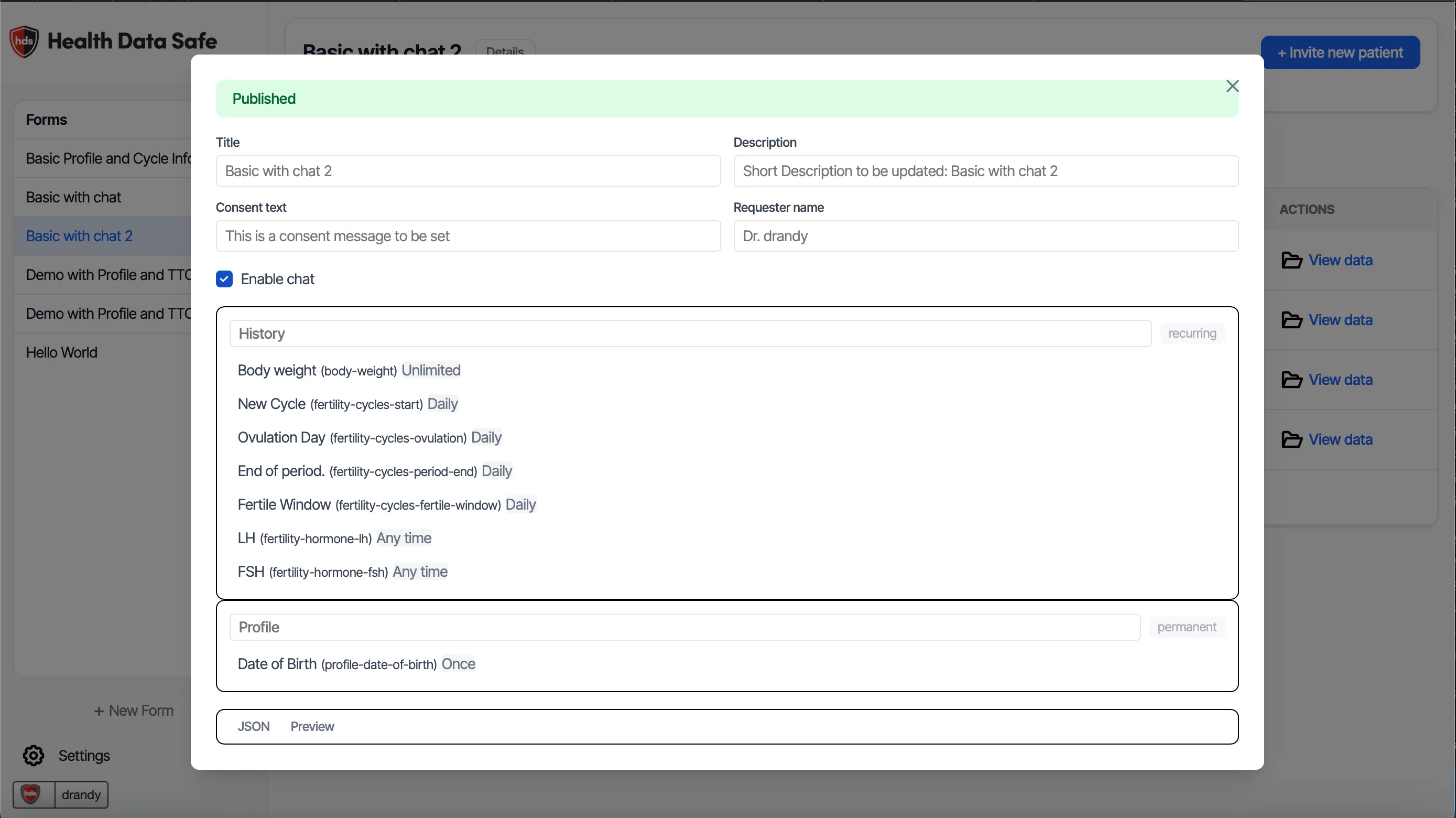
Task: Select the Basic with chat form
Action: [73, 197]
